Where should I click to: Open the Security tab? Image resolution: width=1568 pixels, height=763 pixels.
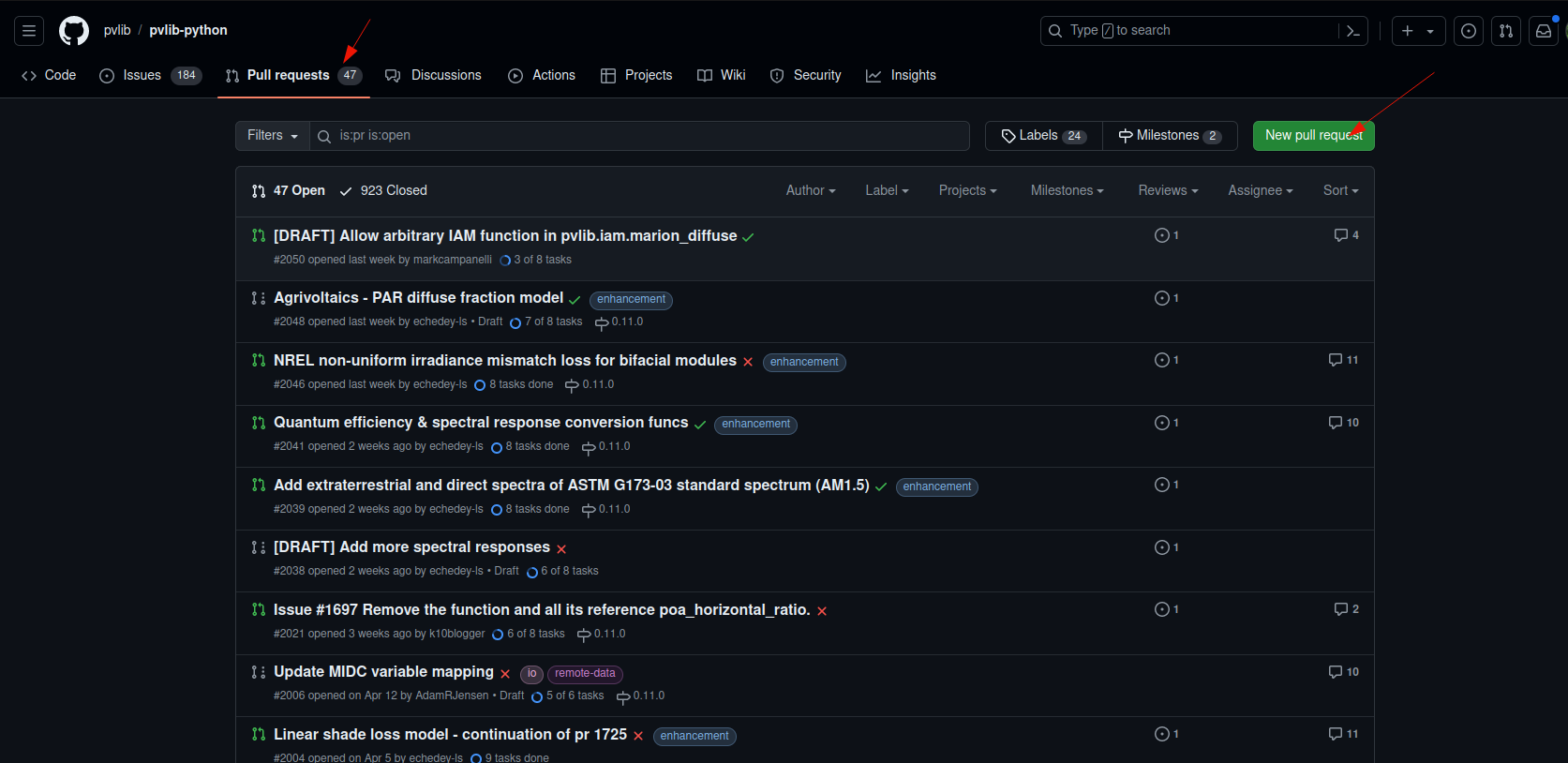coord(806,76)
